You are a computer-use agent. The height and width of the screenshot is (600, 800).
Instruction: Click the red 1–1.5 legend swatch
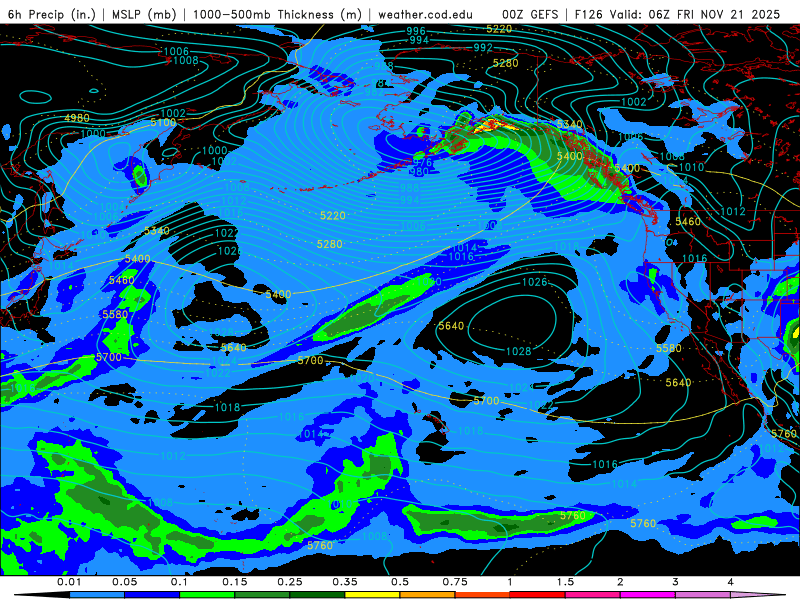click(538, 595)
